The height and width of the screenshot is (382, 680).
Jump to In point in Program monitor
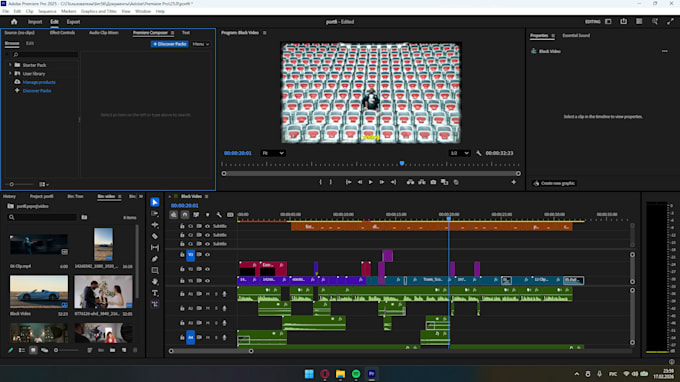click(x=348, y=182)
